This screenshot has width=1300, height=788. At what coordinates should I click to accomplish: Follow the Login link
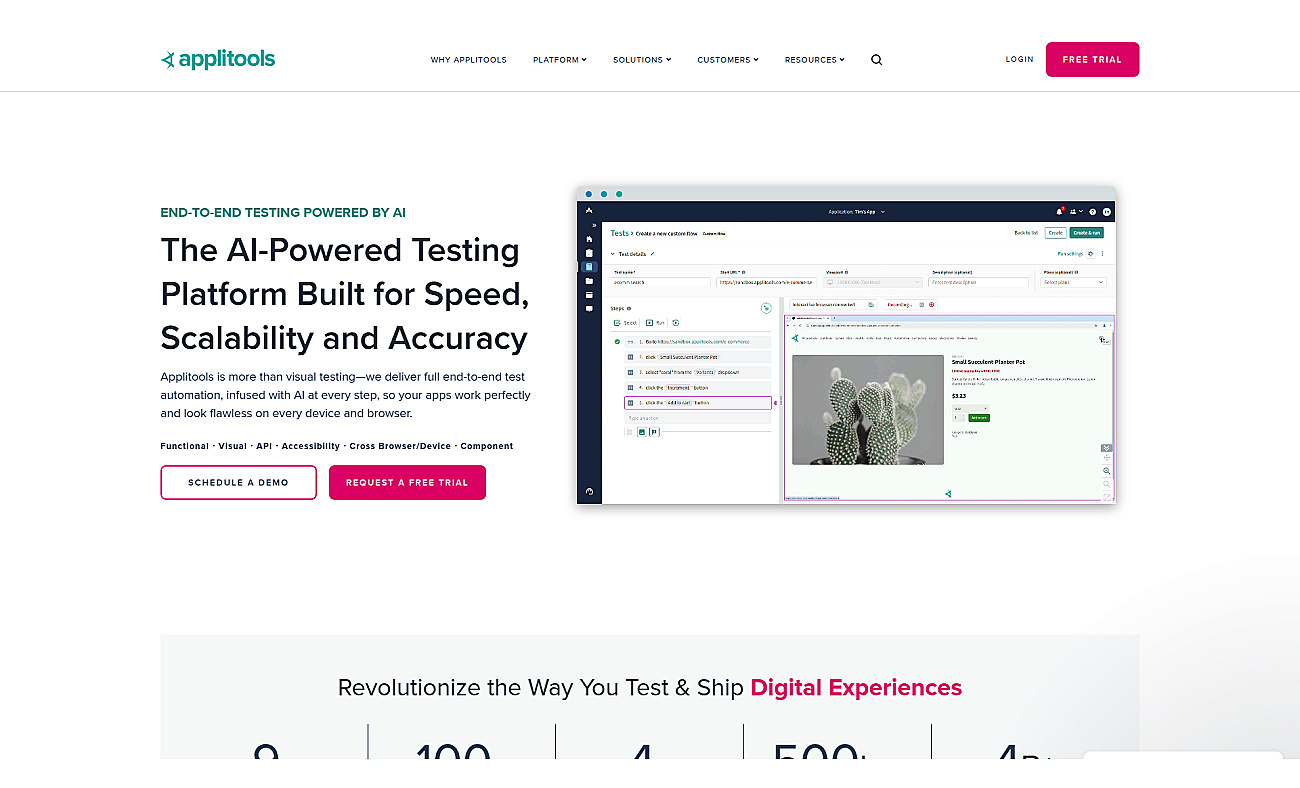coord(1019,60)
